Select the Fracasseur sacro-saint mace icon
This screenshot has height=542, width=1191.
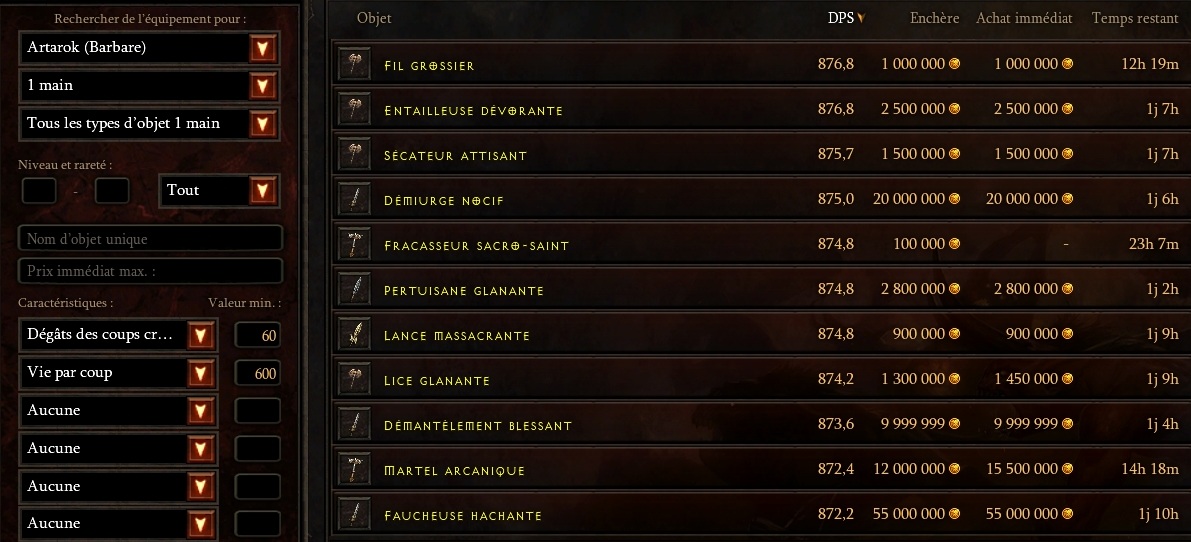(x=355, y=244)
